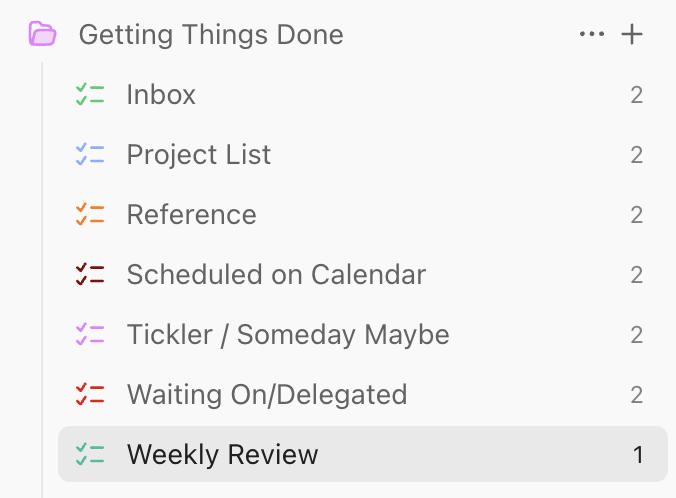
Task: Open the Inbox list
Action: click(161, 95)
